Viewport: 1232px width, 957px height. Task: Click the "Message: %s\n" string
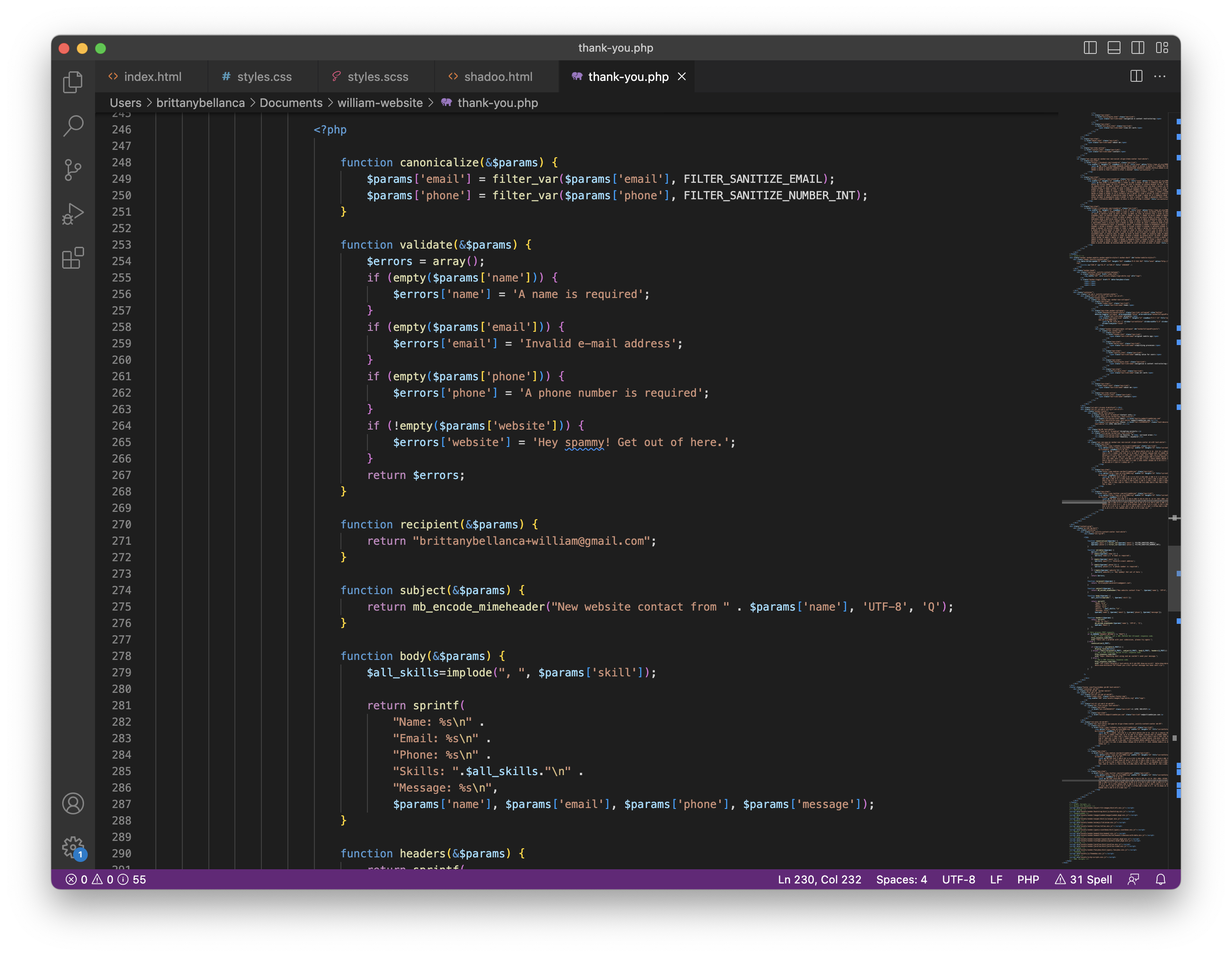click(442, 788)
